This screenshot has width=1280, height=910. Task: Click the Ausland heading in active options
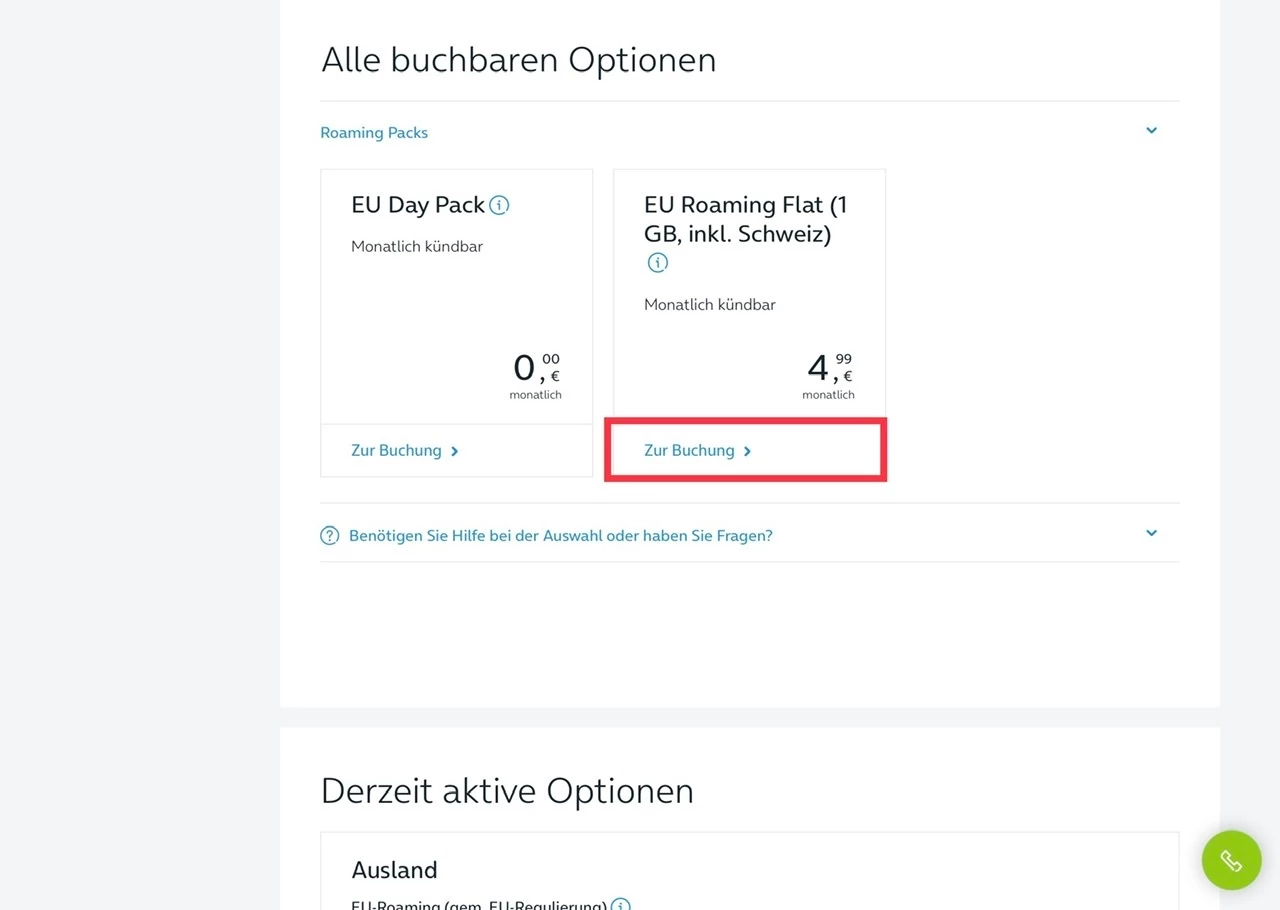tap(395, 870)
